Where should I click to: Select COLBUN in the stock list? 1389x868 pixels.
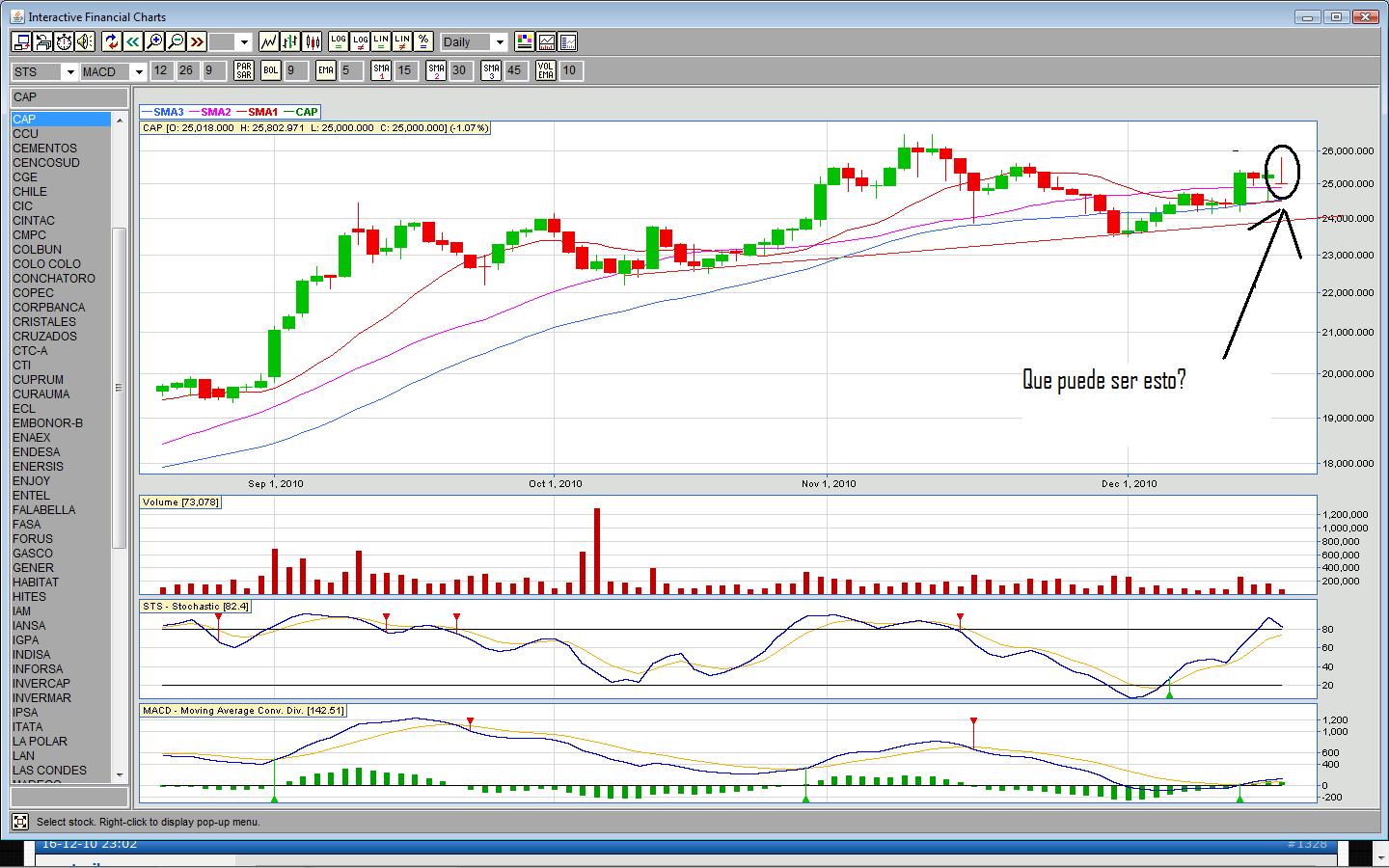point(61,250)
